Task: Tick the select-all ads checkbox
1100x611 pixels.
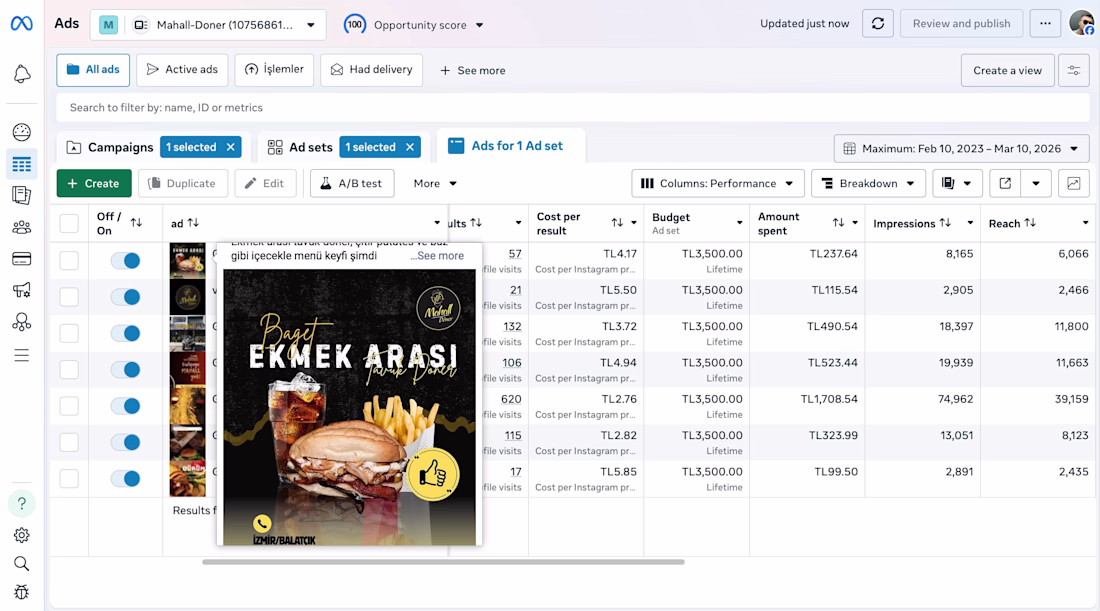Action: [69, 224]
